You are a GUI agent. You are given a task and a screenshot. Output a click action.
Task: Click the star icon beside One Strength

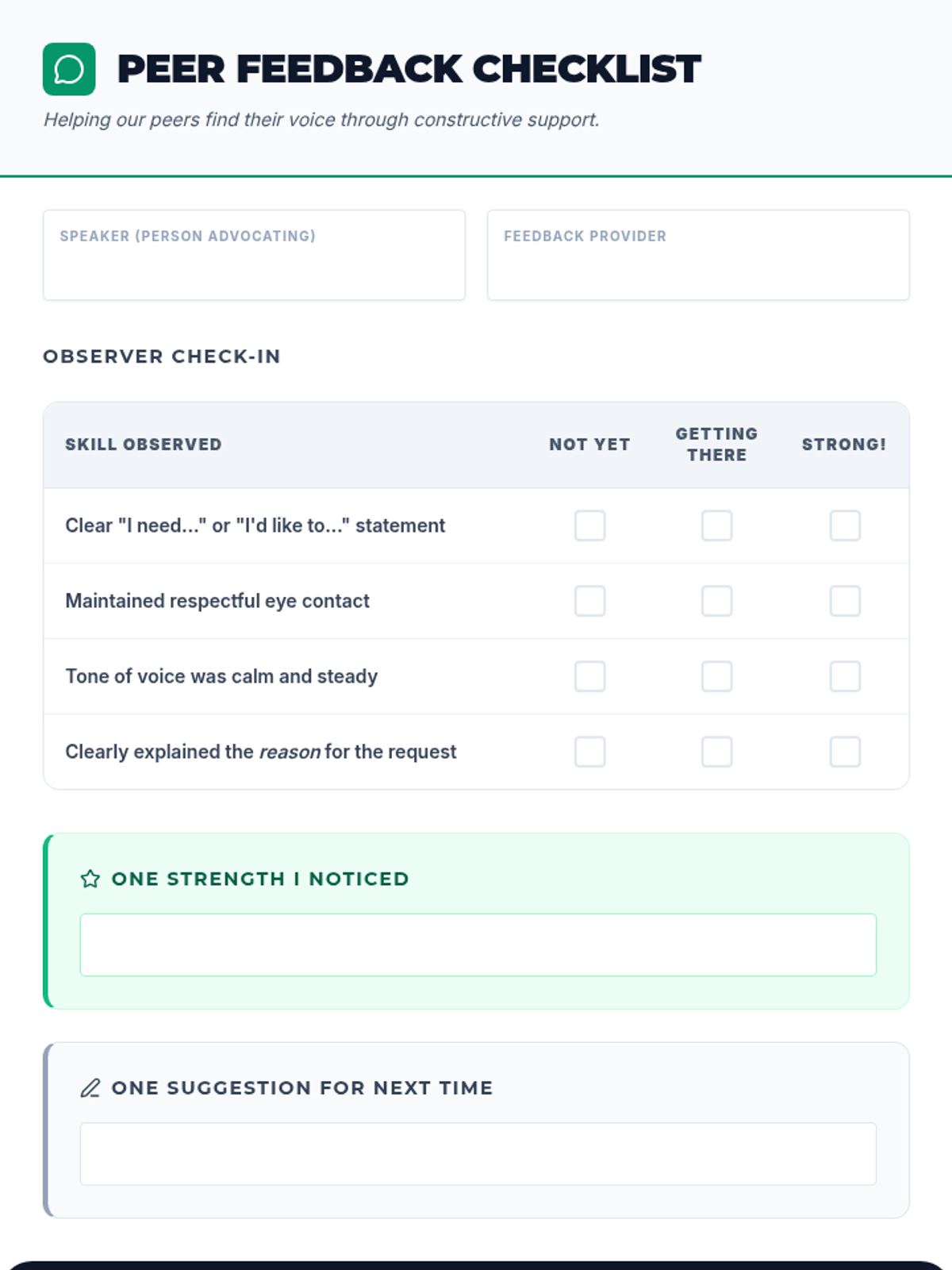(x=90, y=879)
